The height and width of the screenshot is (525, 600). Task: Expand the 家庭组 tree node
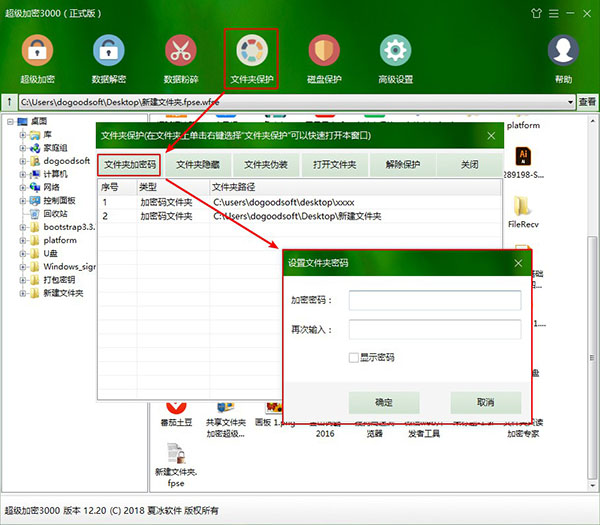[x=23, y=148]
